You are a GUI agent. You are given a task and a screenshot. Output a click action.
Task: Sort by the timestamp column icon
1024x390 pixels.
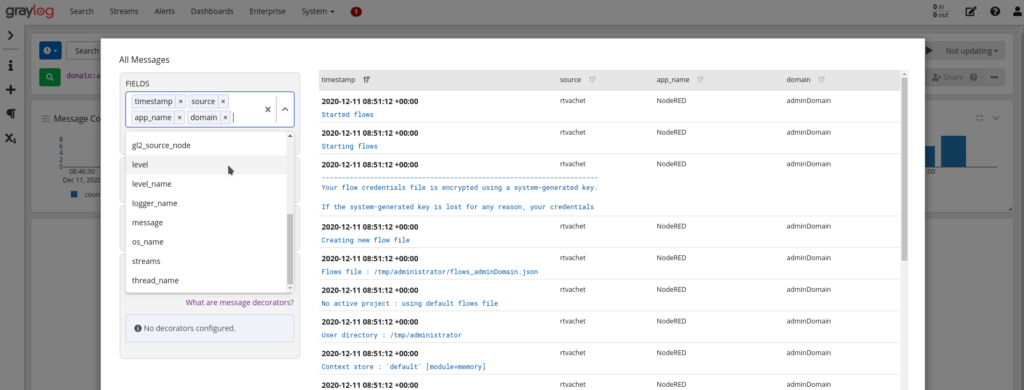coord(367,80)
